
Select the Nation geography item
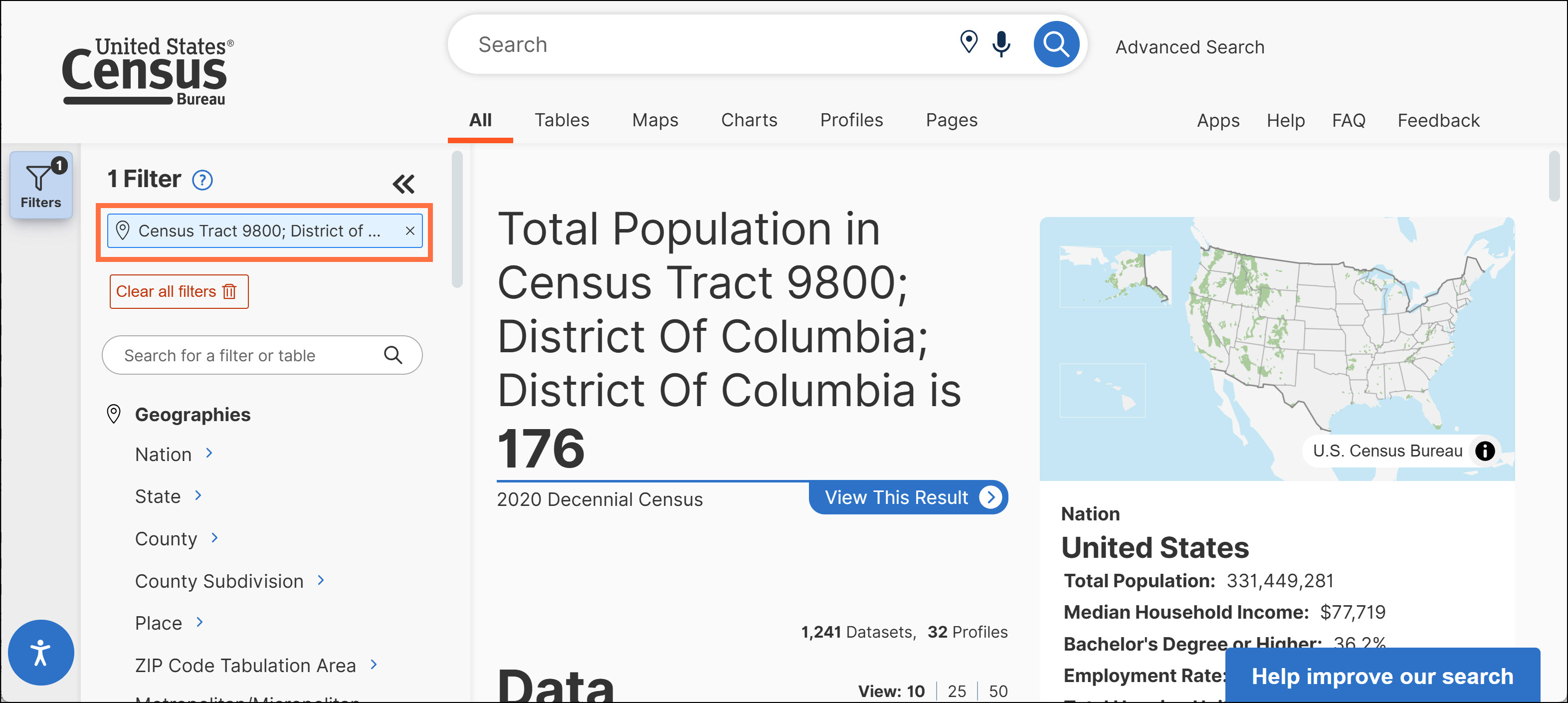[x=163, y=455]
